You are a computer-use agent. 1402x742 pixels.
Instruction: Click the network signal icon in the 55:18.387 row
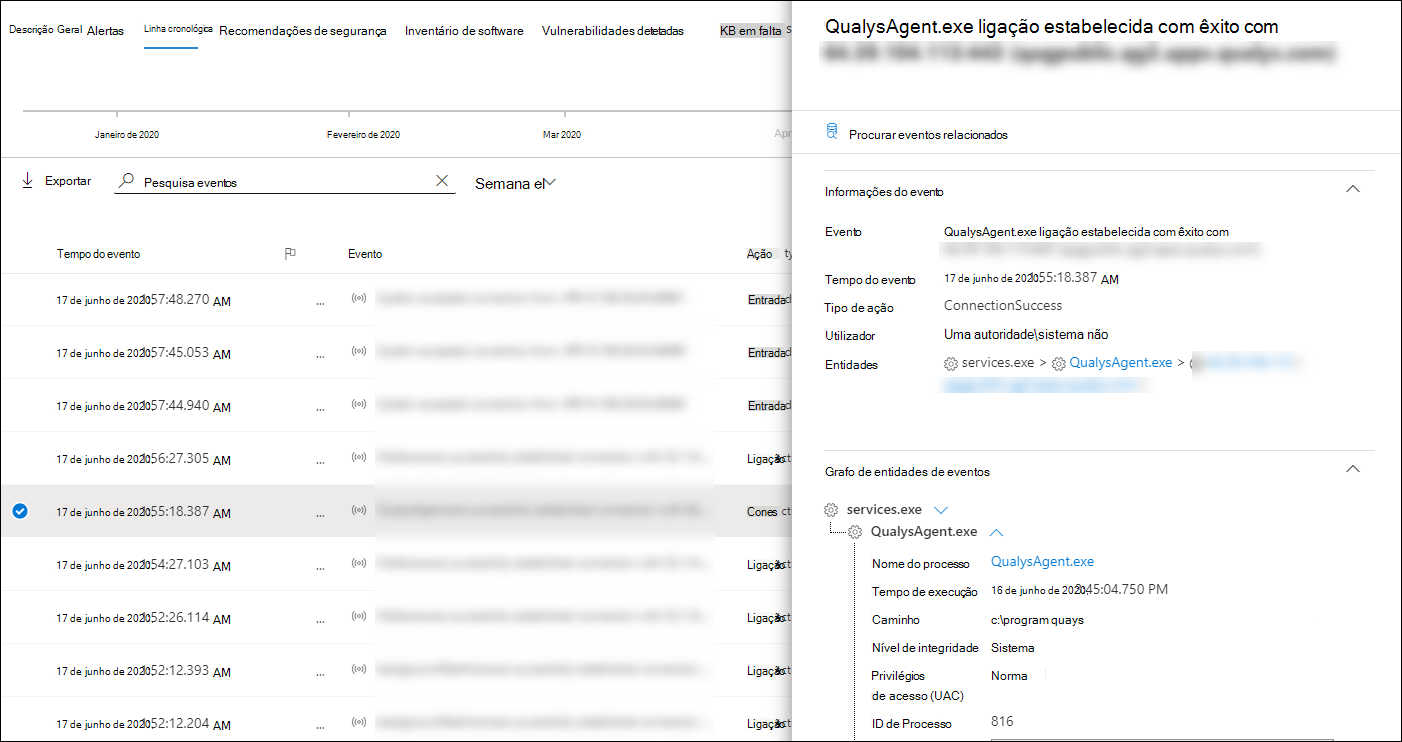[x=359, y=511]
